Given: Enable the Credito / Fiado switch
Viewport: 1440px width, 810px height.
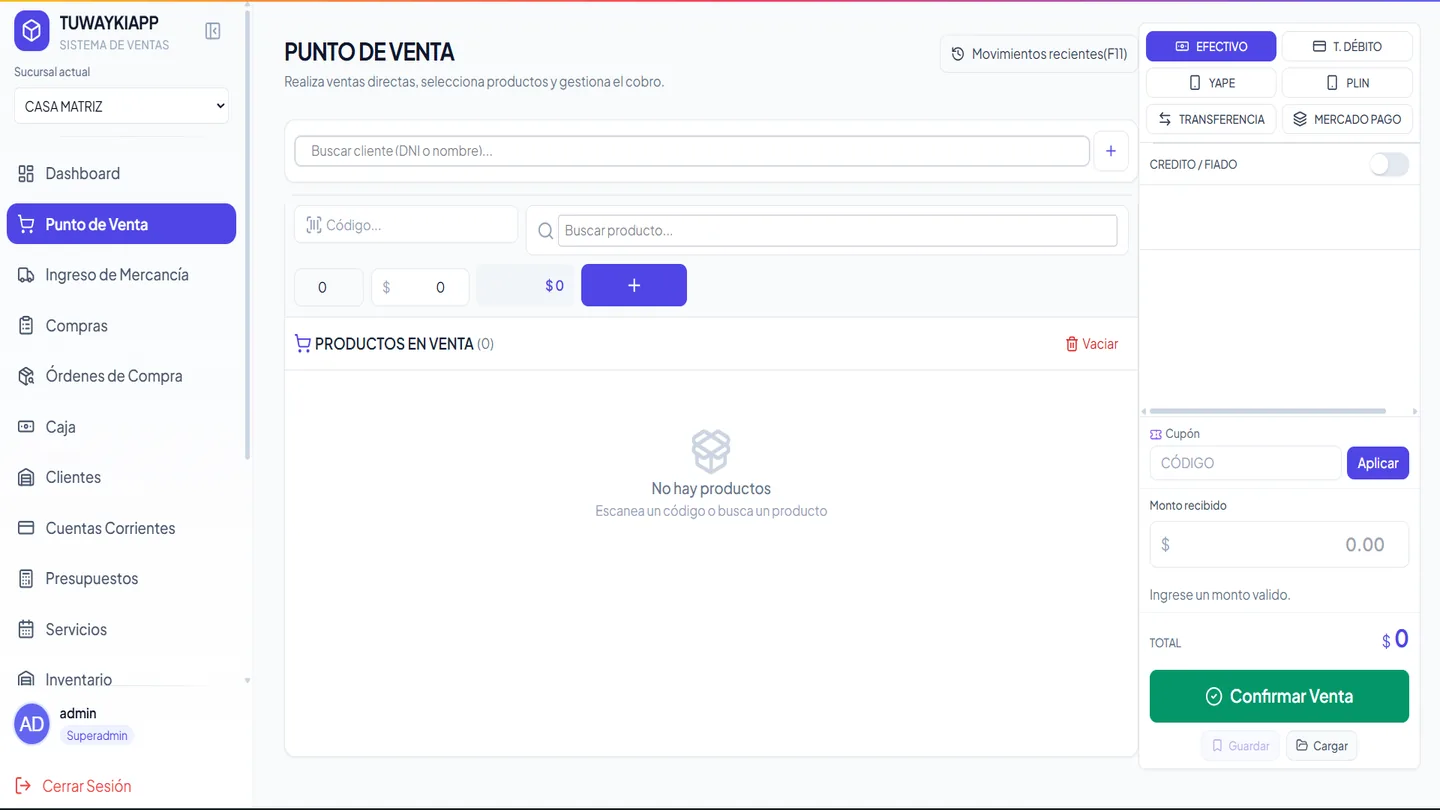Looking at the screenshot, I should pyautogui.click(x=1389, y=164).
